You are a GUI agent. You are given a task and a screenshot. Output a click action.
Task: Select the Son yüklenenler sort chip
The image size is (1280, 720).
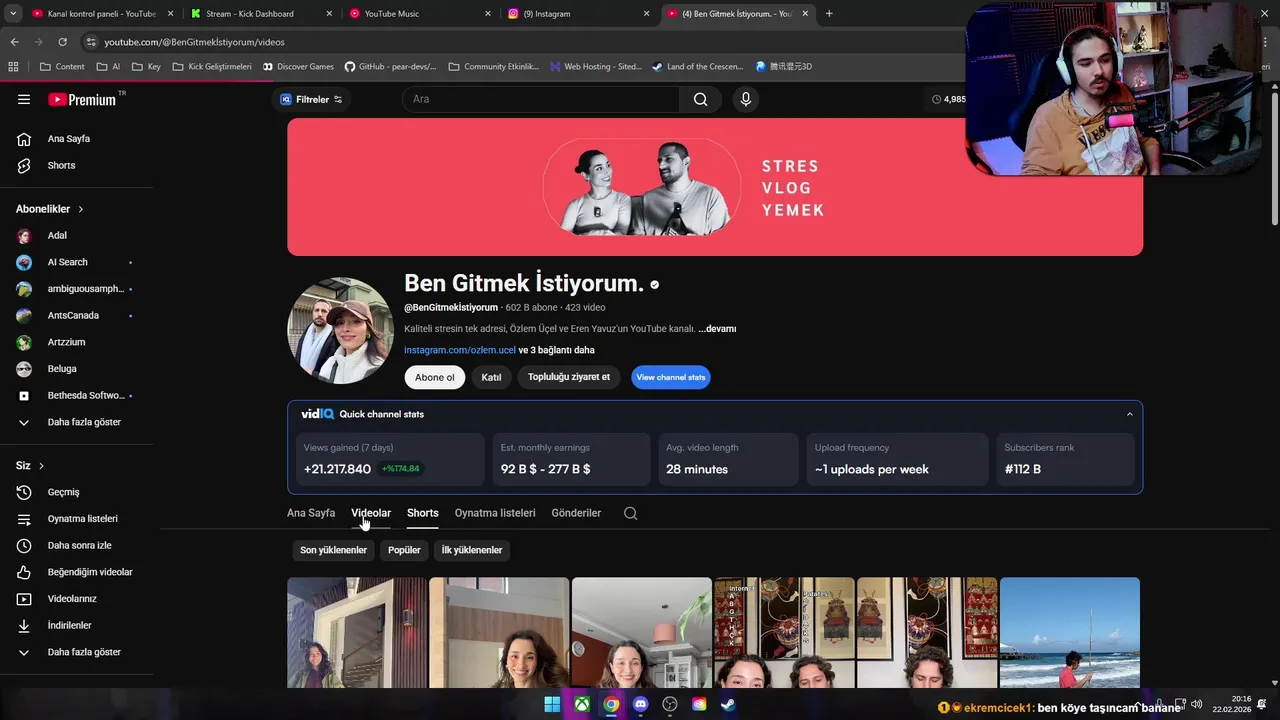tap(333, 550)
